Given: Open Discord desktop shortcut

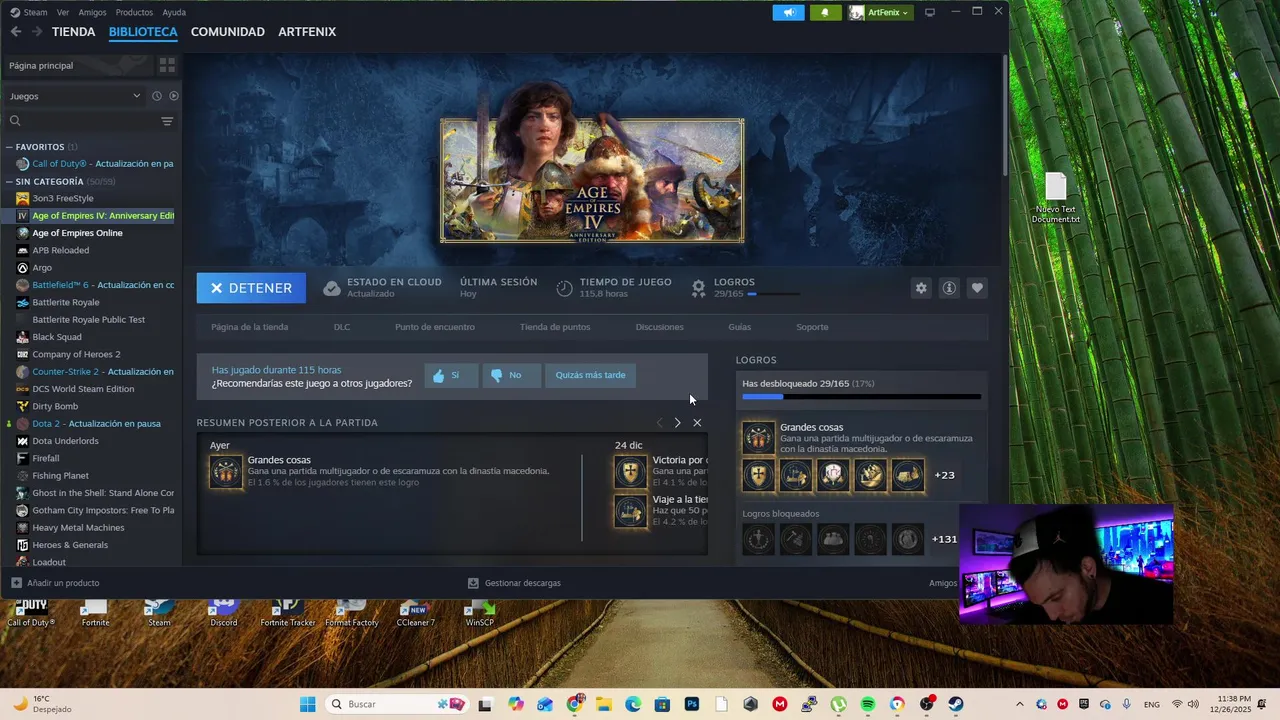Looking at the screenshot, I should pos(224,613).
